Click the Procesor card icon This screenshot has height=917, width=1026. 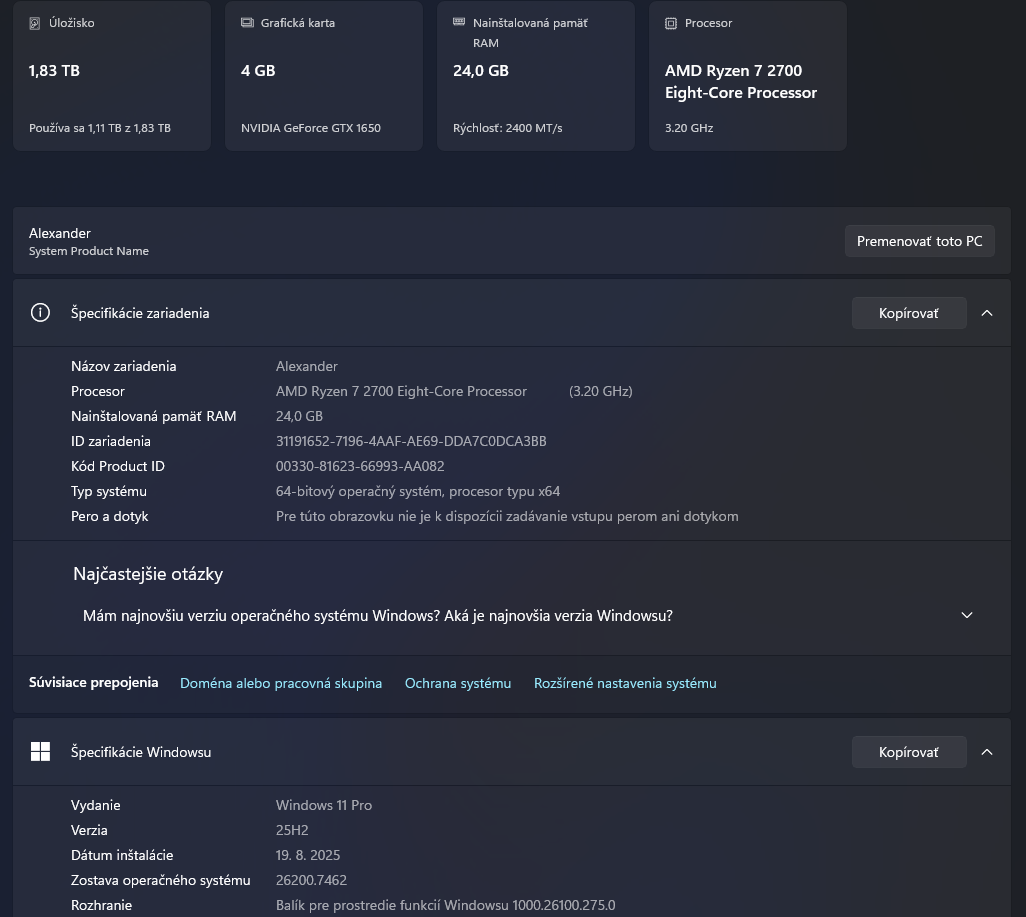point(670,22)
